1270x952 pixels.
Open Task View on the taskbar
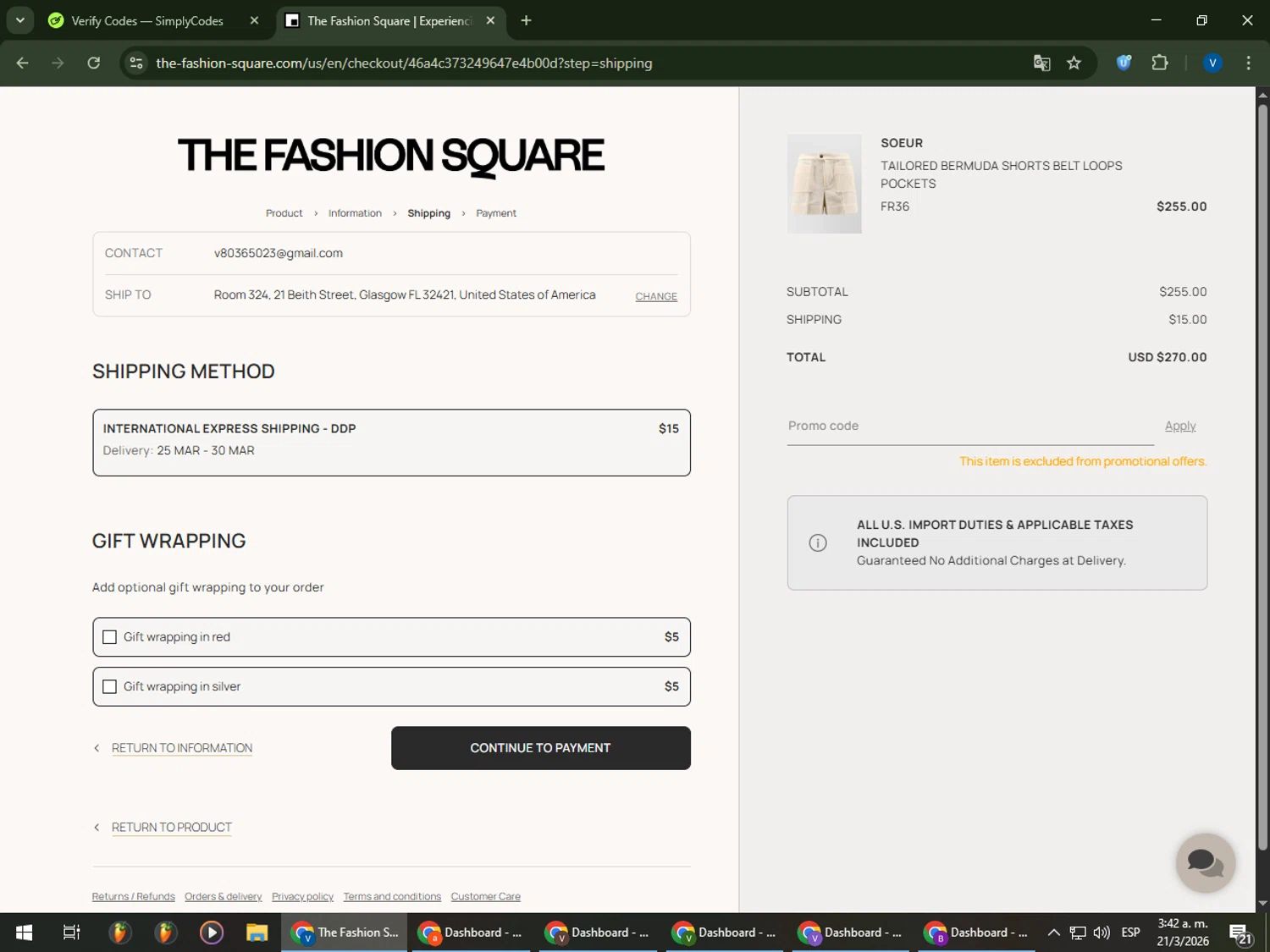72,933
